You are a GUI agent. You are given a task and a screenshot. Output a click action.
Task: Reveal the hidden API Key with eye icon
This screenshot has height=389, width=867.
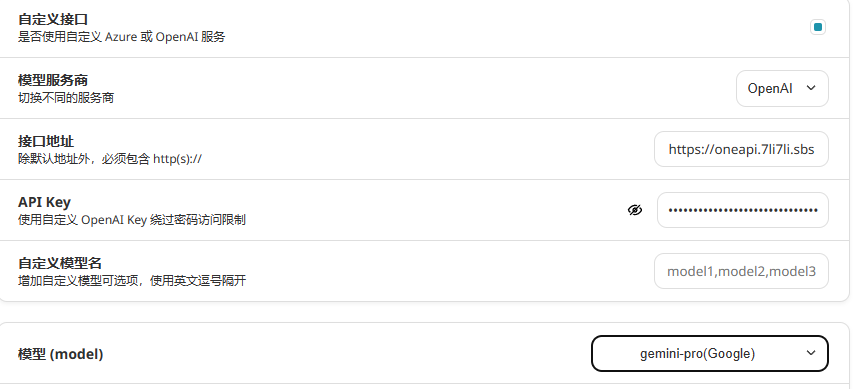click(x=635, y=210)
